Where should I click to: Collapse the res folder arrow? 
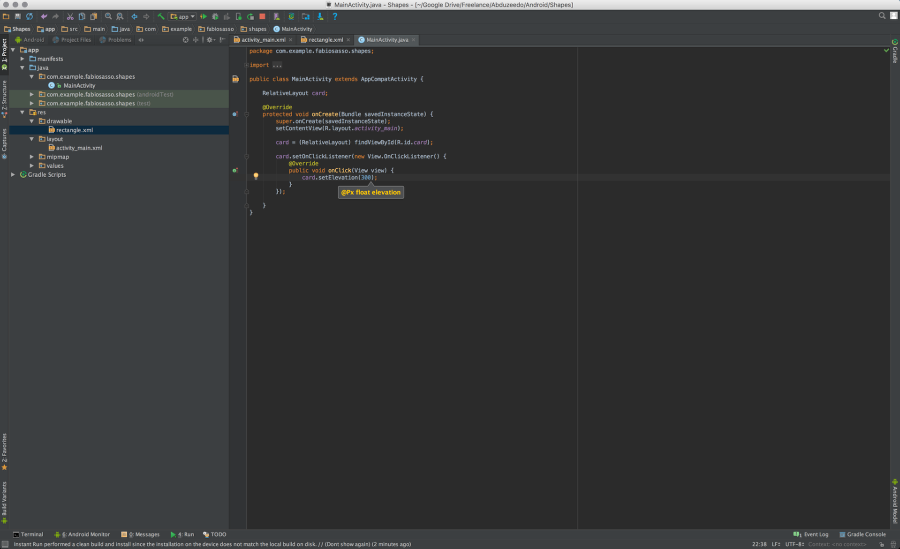[x=22, y=112]
